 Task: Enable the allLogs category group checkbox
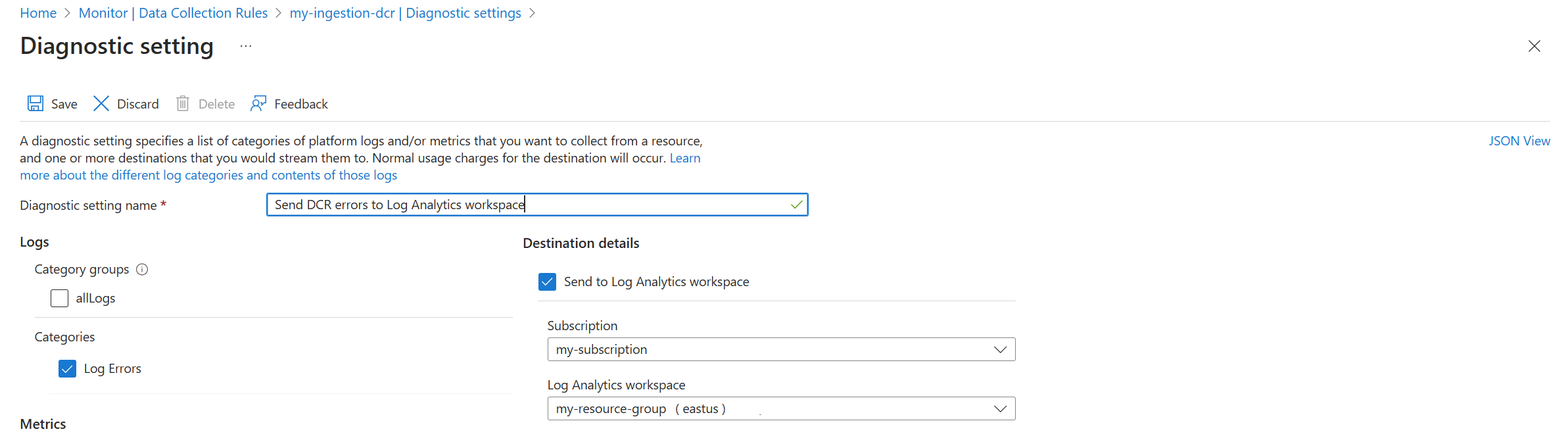click(x=60, y=299)
